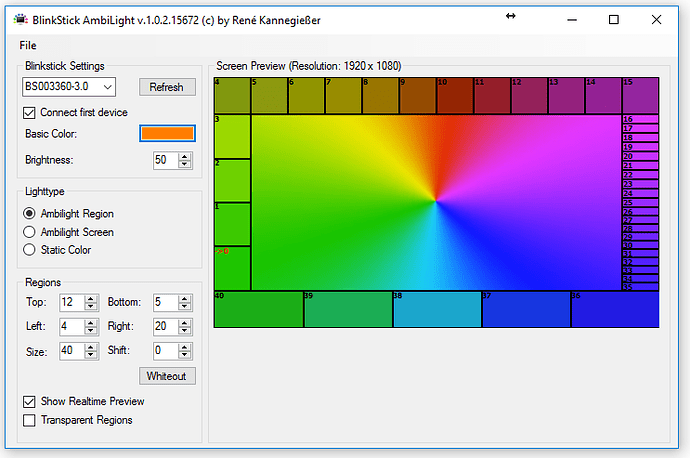Select preview region 37 in bottom row
This screenshot has width=690, height=458.
point(526,309)
